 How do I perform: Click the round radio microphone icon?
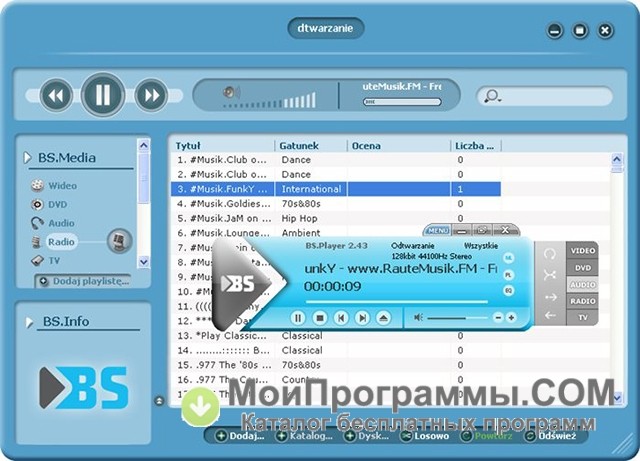[120, 241]
